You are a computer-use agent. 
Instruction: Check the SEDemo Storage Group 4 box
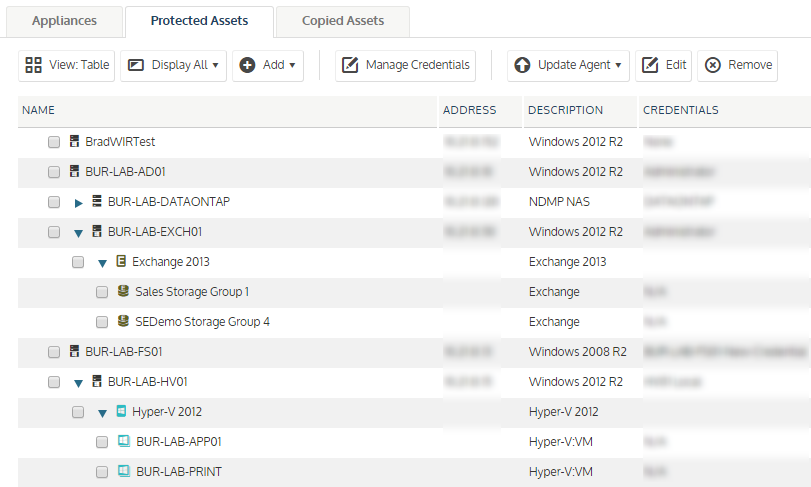pos(102,322)
